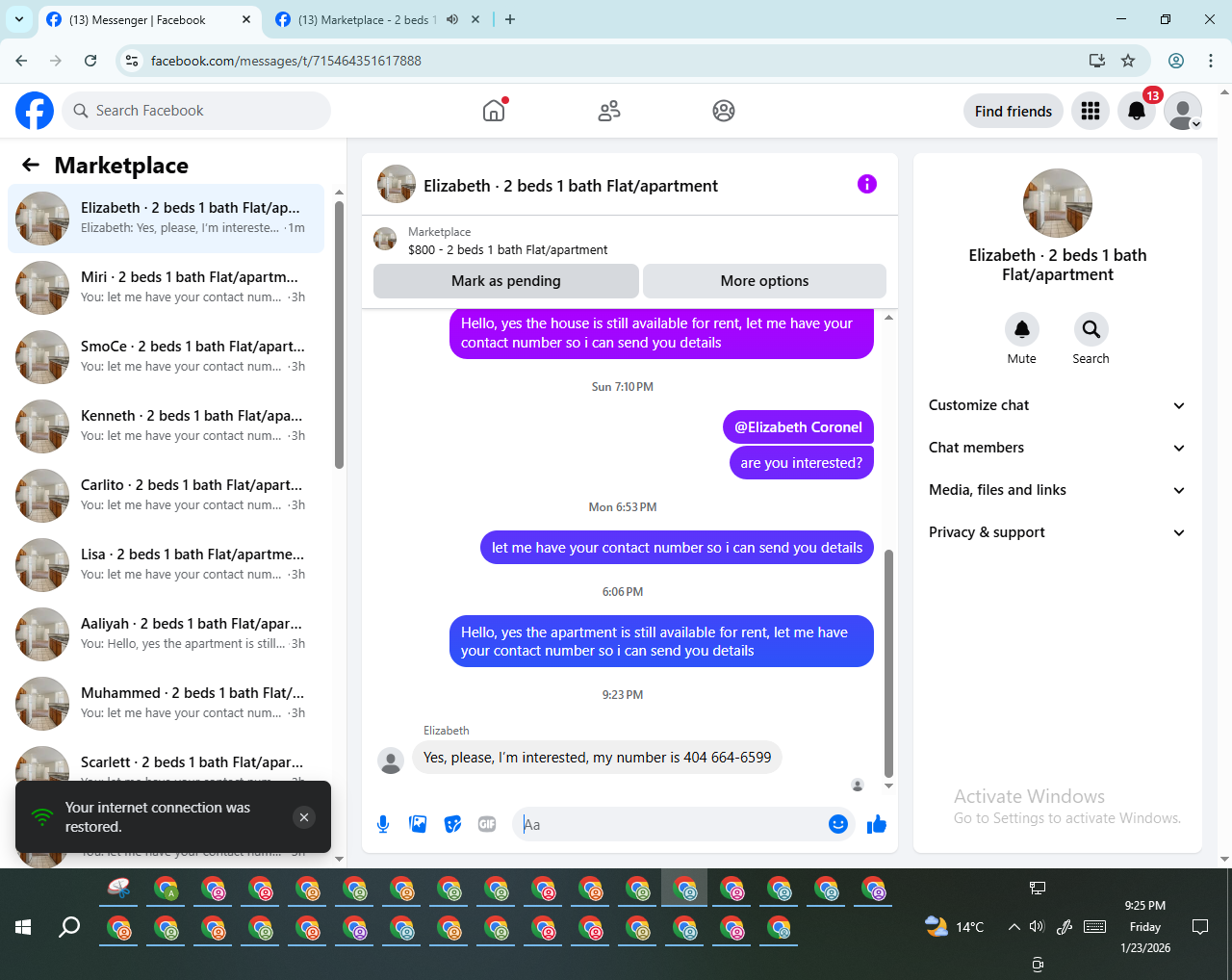1232x980 pixels.
Task: Show hidden system tray icons
Action: click(x=1014, y=927)
